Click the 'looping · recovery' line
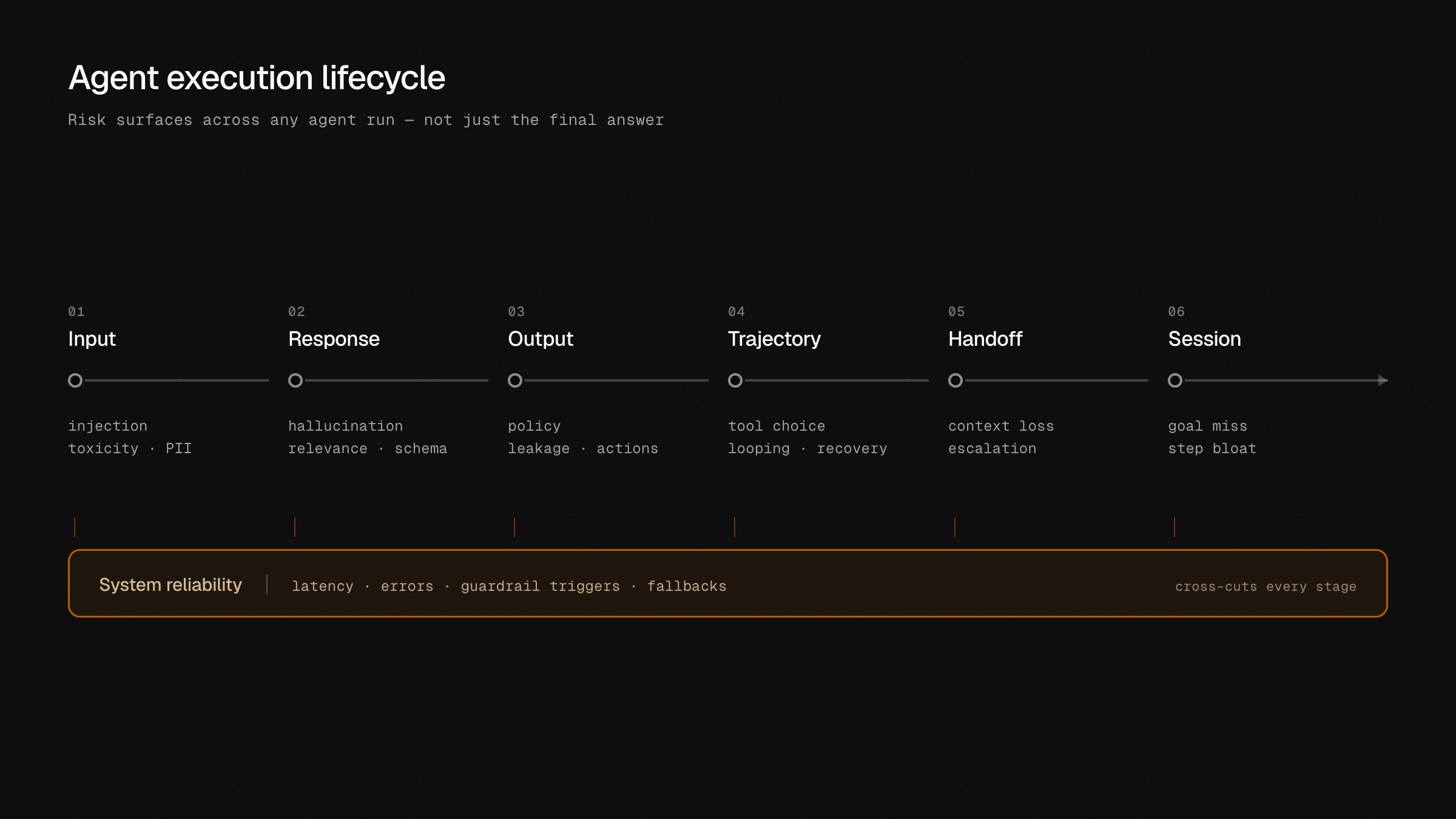The height and width of the screenshot is (819, 1456). click(807, 449)
